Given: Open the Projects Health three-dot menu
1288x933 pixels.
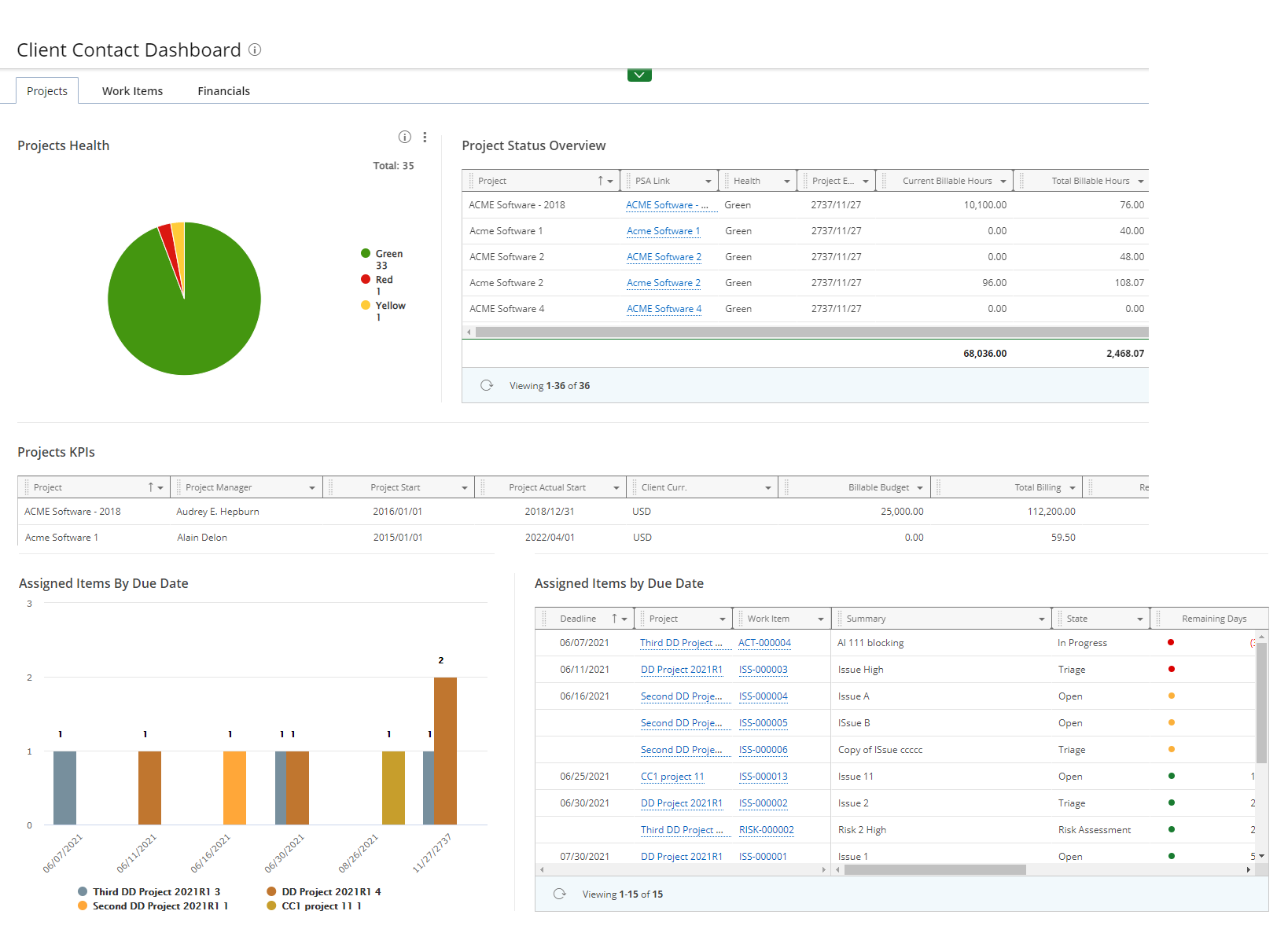Looking at the screenshot, I should pos(425,137).
